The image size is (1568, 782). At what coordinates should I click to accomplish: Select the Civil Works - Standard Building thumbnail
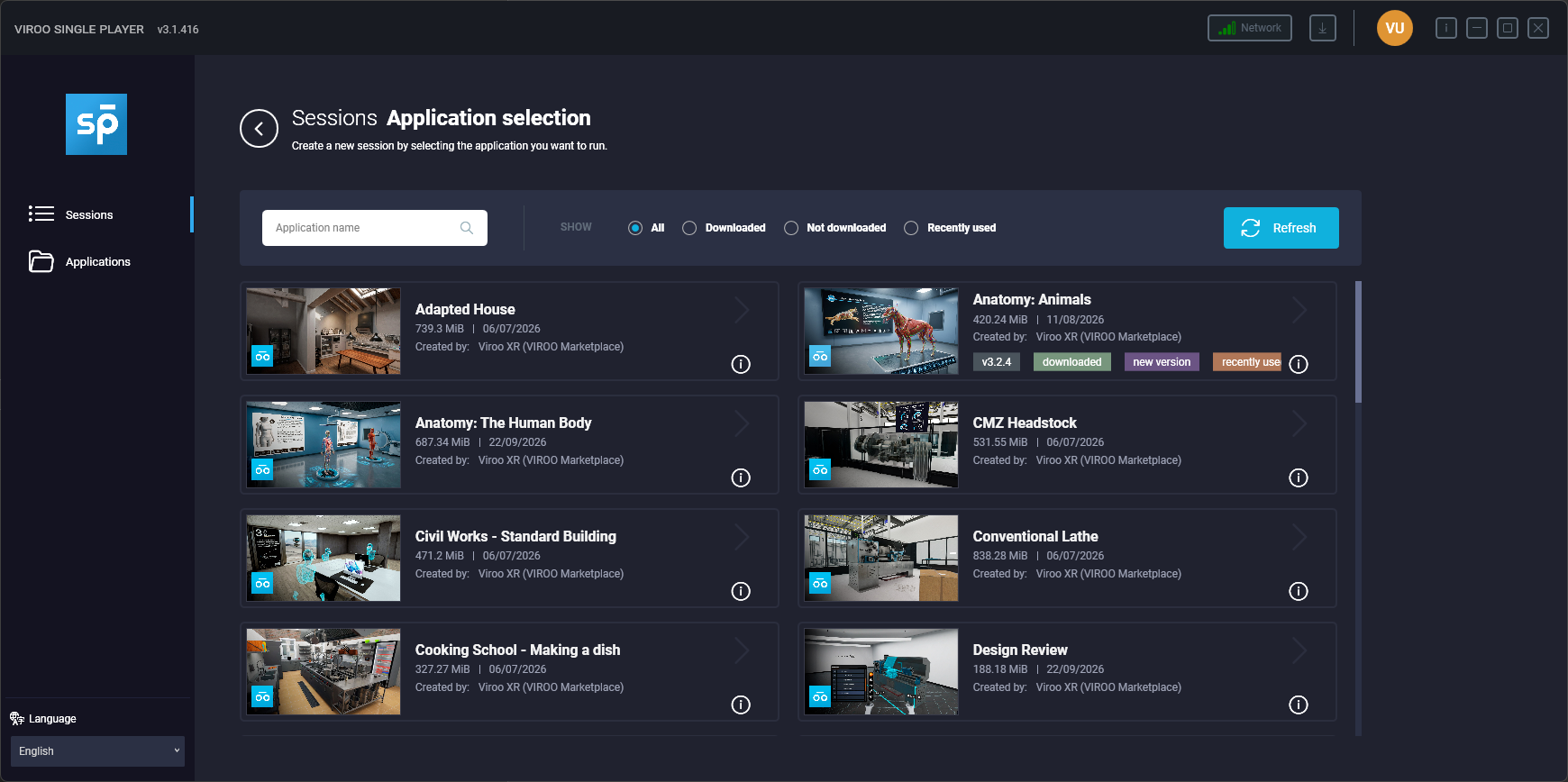point(324,559)
